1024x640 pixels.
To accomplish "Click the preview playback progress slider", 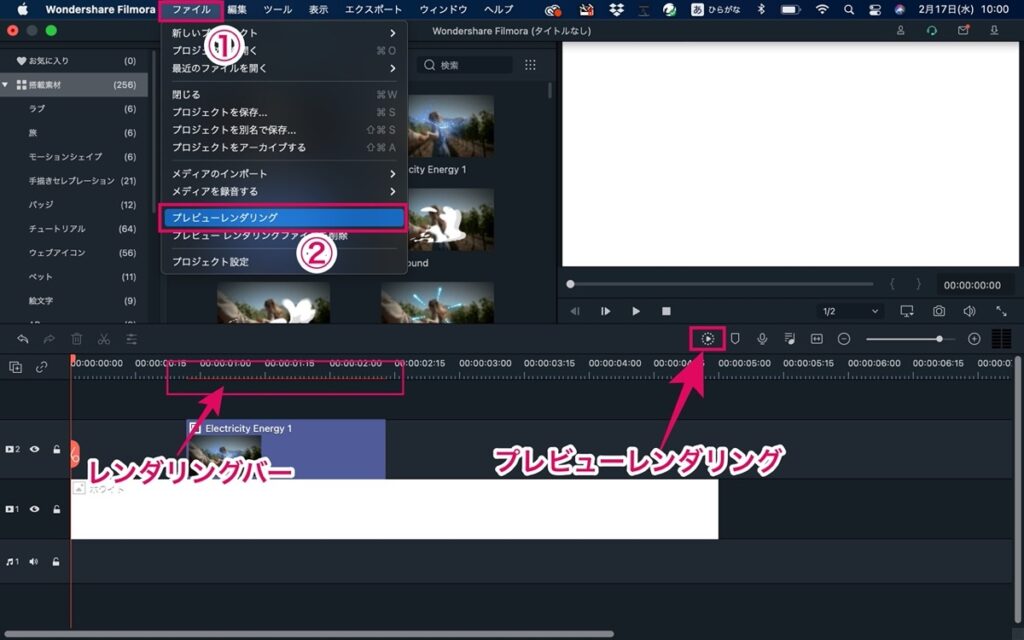I will click(x=720, y=284).
